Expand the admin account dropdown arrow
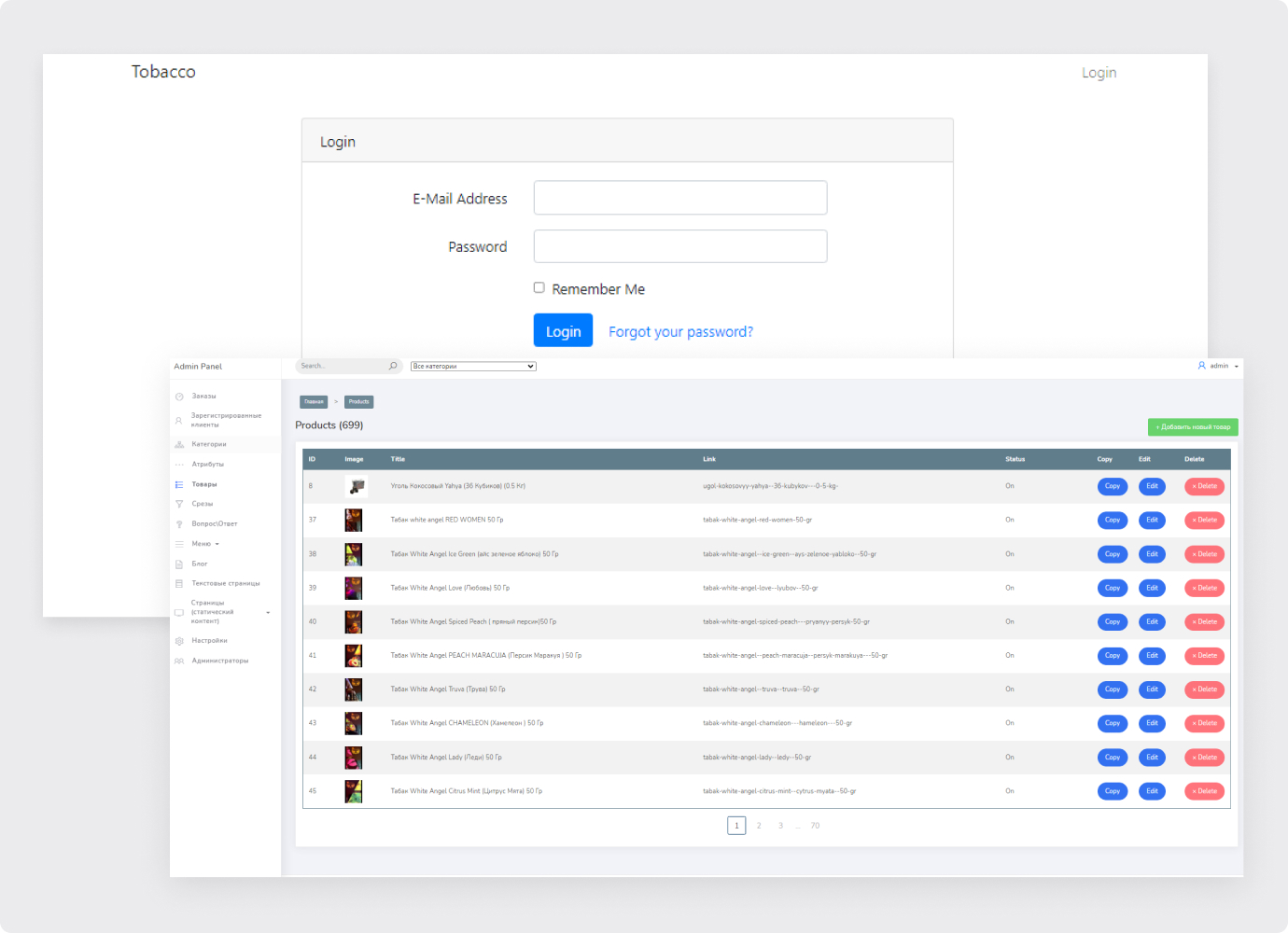This screenshot has height=933, width=1288. pos(1237,367)
